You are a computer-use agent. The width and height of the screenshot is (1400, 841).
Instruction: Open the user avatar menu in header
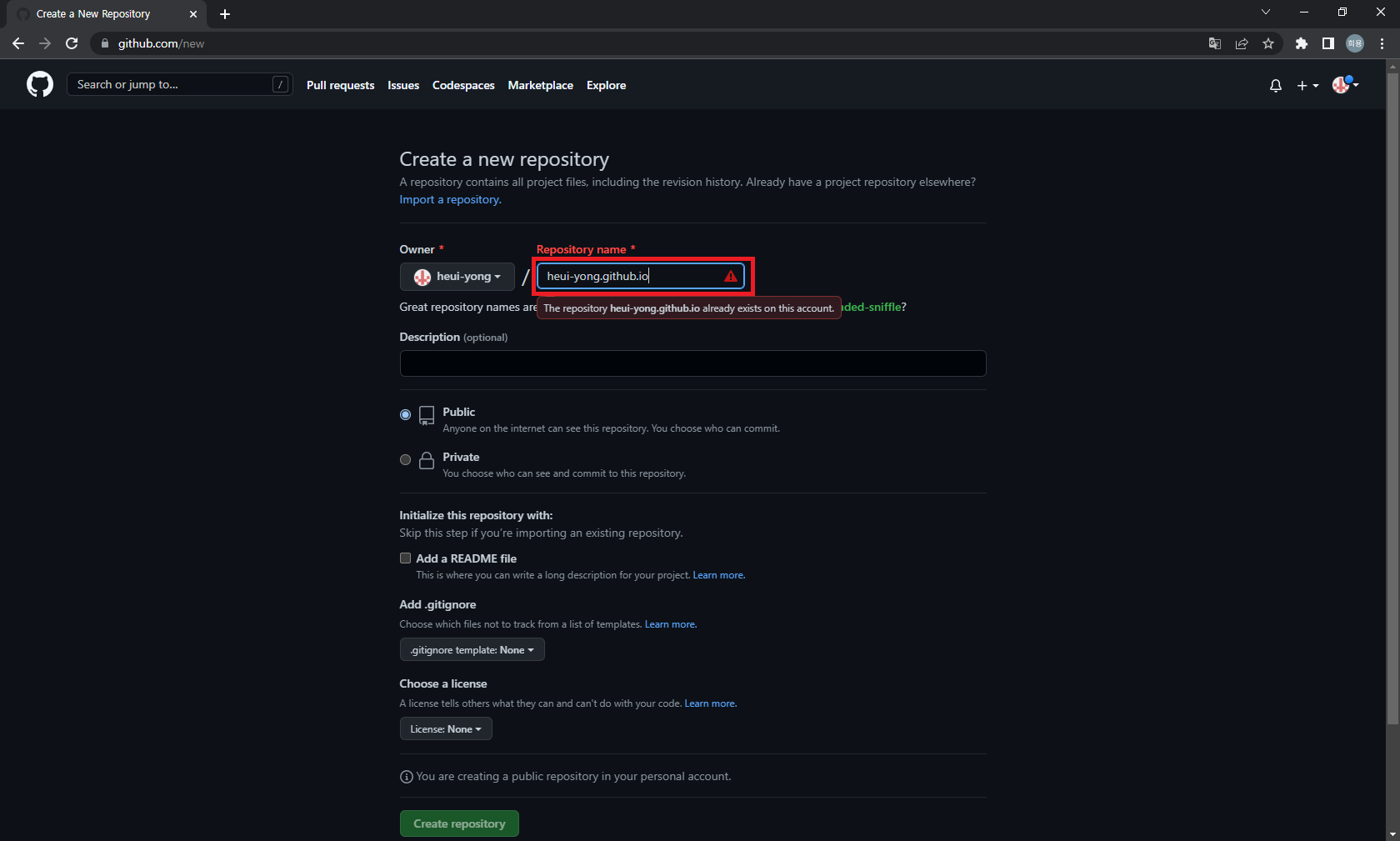click(x=1345, y=84)
